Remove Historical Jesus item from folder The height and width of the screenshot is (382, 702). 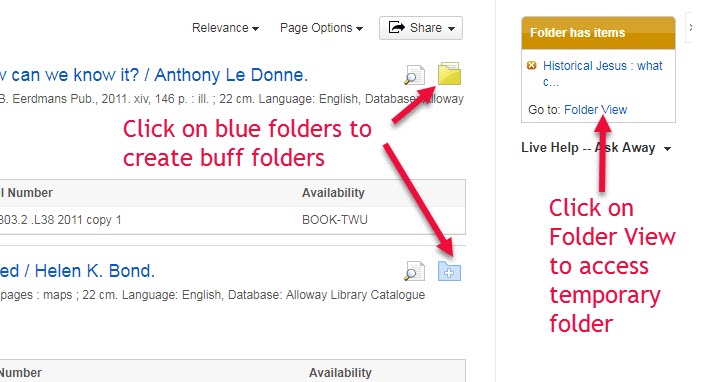(532, 65)
